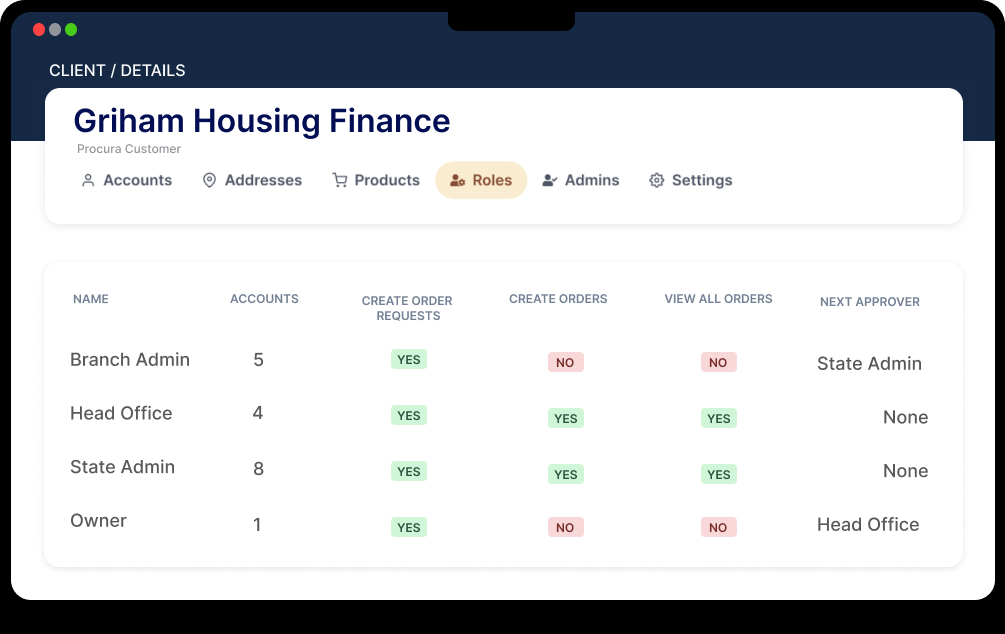Click the Accounts person icon

(88, 181)
